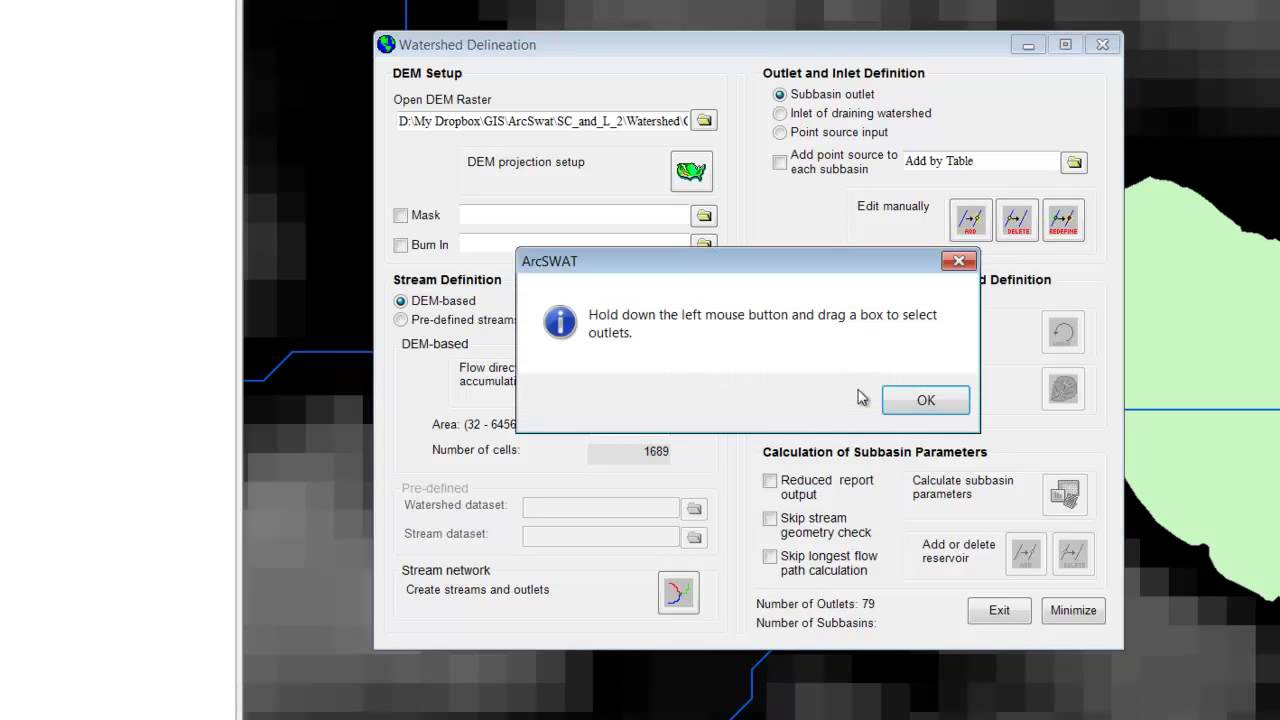This screenshot has width=1280, height=720.
Task: Browse for a Burn In dataset with its folder icon
Action: [704, 243]
